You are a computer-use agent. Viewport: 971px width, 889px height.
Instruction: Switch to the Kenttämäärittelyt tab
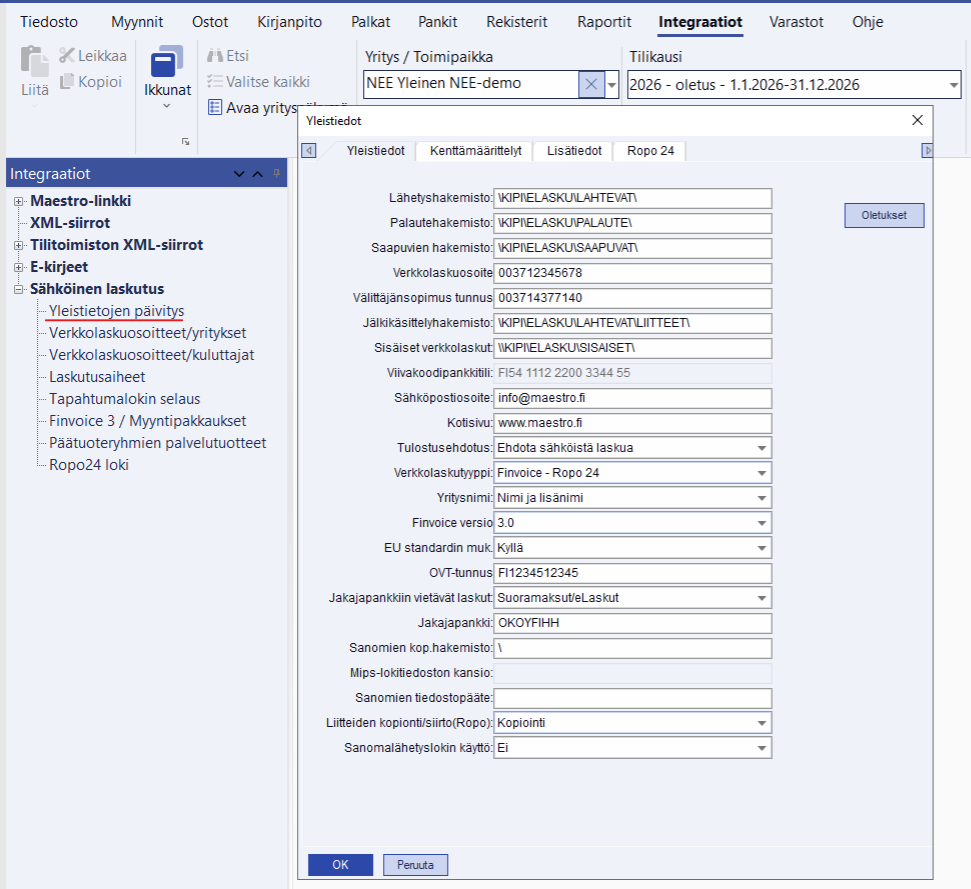475,151
